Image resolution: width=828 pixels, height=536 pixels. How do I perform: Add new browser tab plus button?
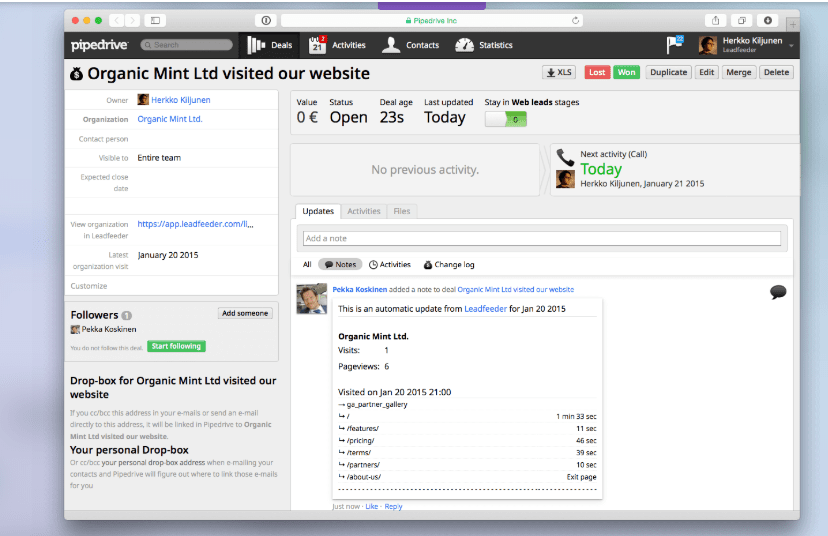tap(793, 24)
